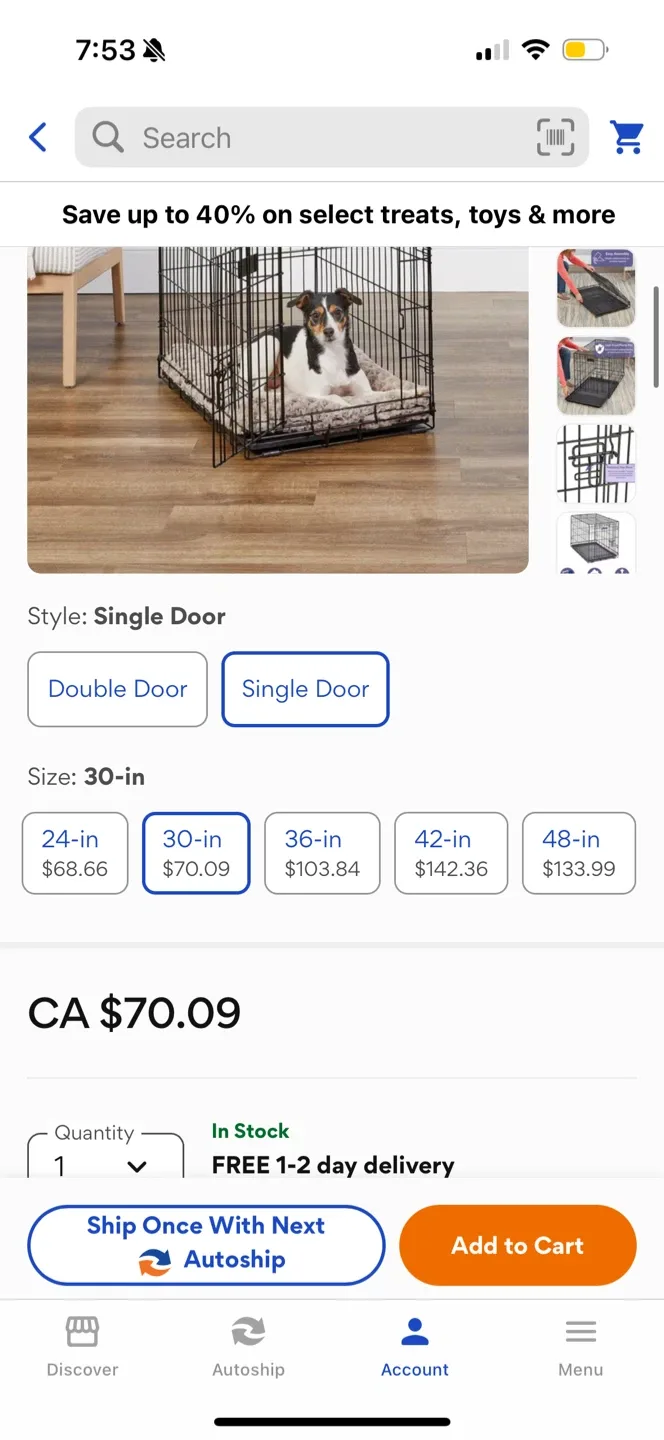Choose the 24-in size option
Viewport: 664px width, 1440px height.
(75, 853)
